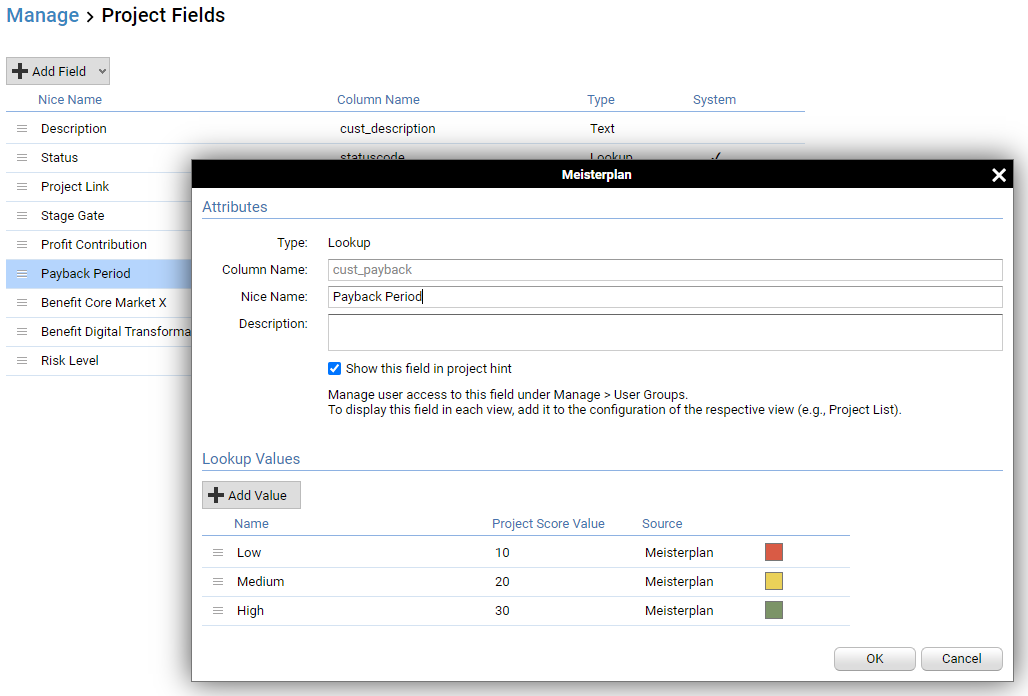Click the Add Value button label
Viewport: 1028px width, 696px height.
(257, 495)
